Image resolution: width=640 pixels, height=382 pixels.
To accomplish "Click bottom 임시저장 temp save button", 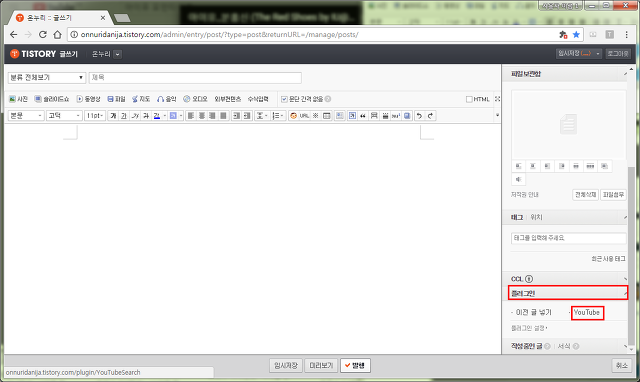I will [x=286, y=366].
